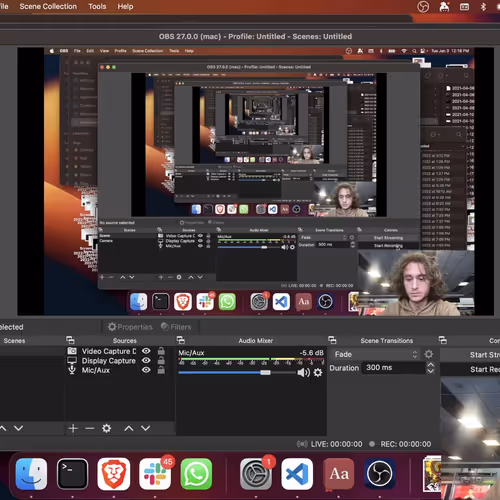Viewport: 500px width, 500px height.
Task: Open WhatsApp from the Dock
Action: [196, 474]
